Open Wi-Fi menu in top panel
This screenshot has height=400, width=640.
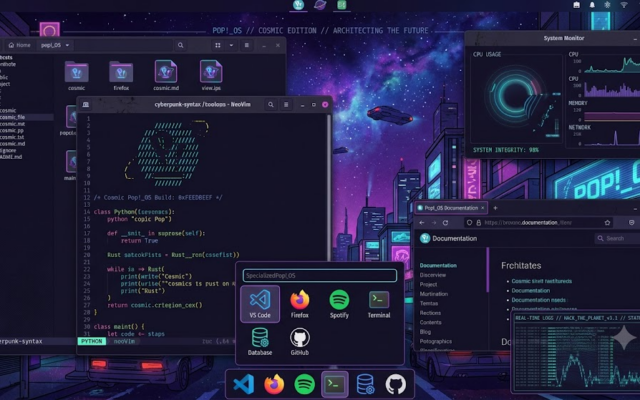pyautogui.click(x=624, y=5)
